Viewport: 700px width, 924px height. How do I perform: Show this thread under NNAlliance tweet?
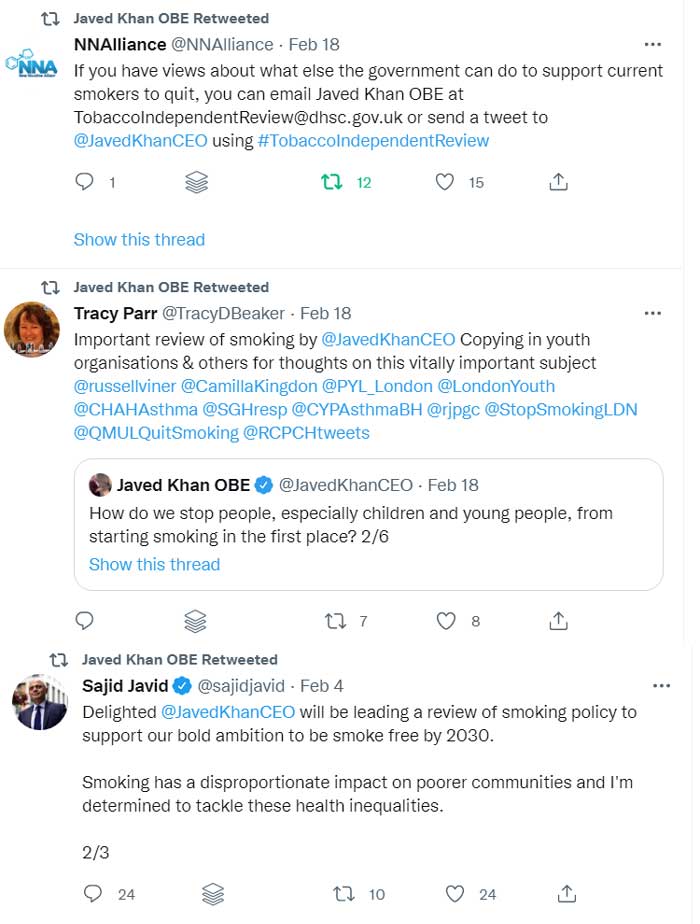pyautogui.click(x=139, y=239)
